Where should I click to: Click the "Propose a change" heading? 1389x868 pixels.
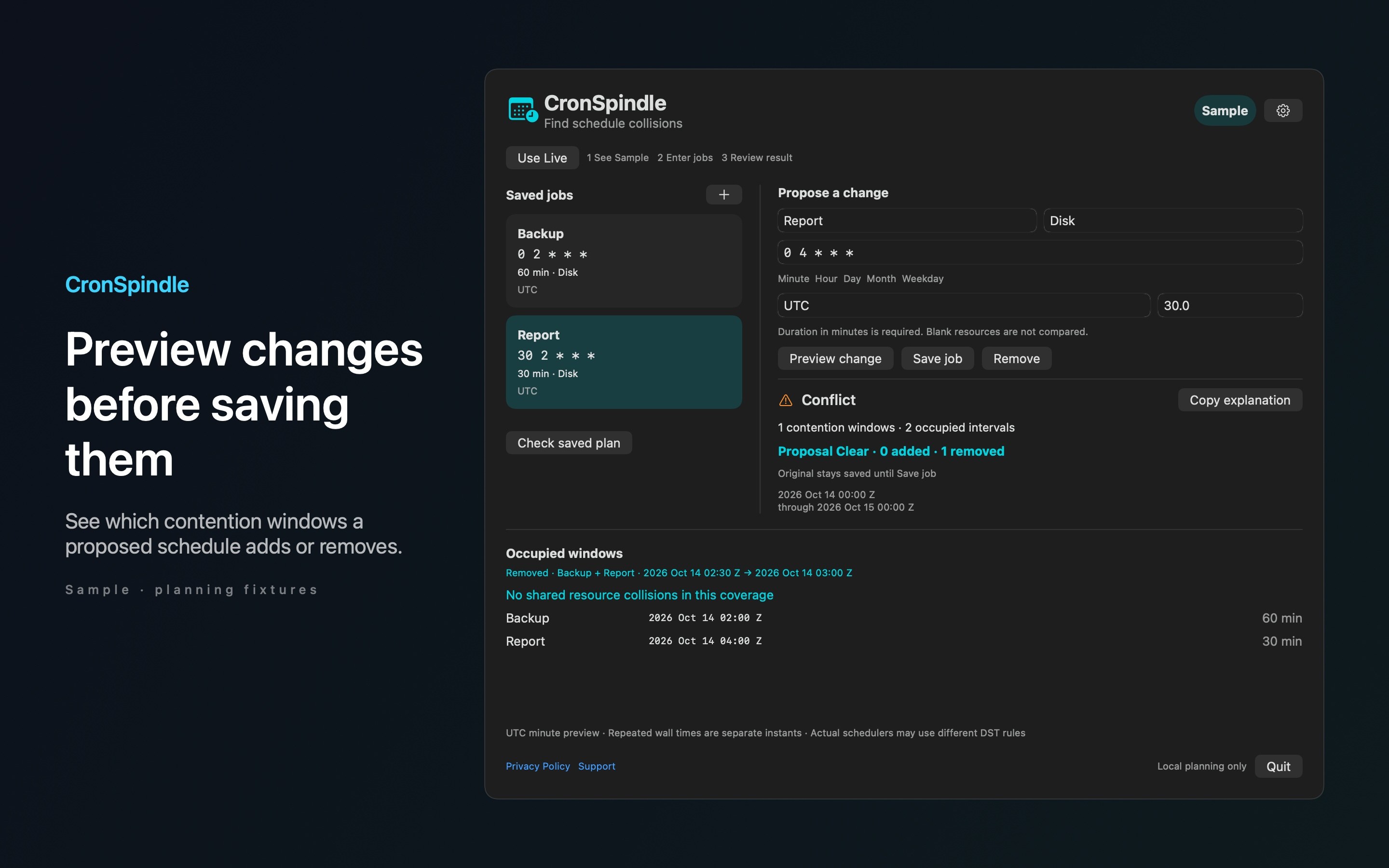click(833, 193)
